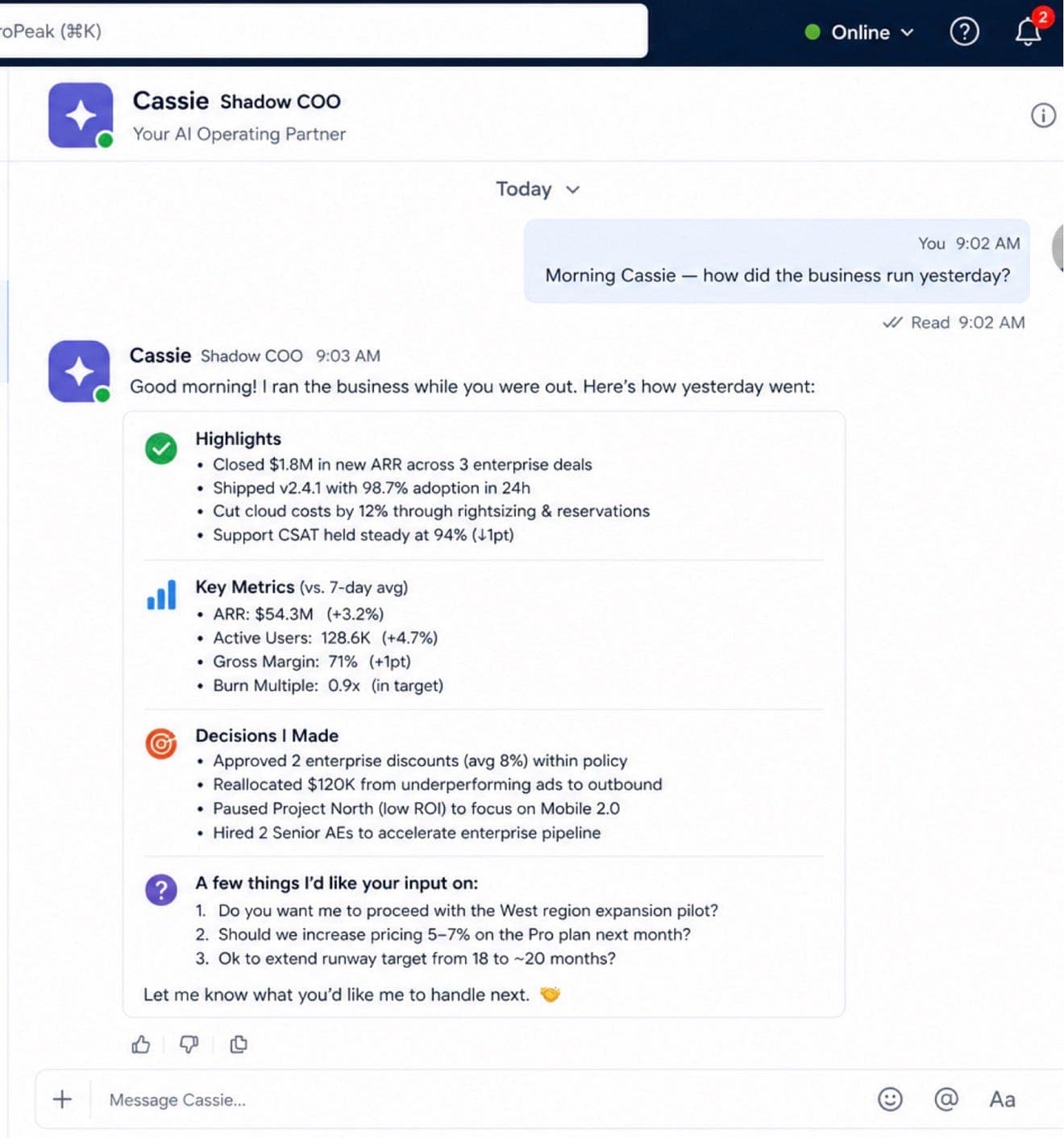This screenshot has height=1138, width=1064.
Task: Click the plus attachment button
Action: click(x=62, y=1099)
